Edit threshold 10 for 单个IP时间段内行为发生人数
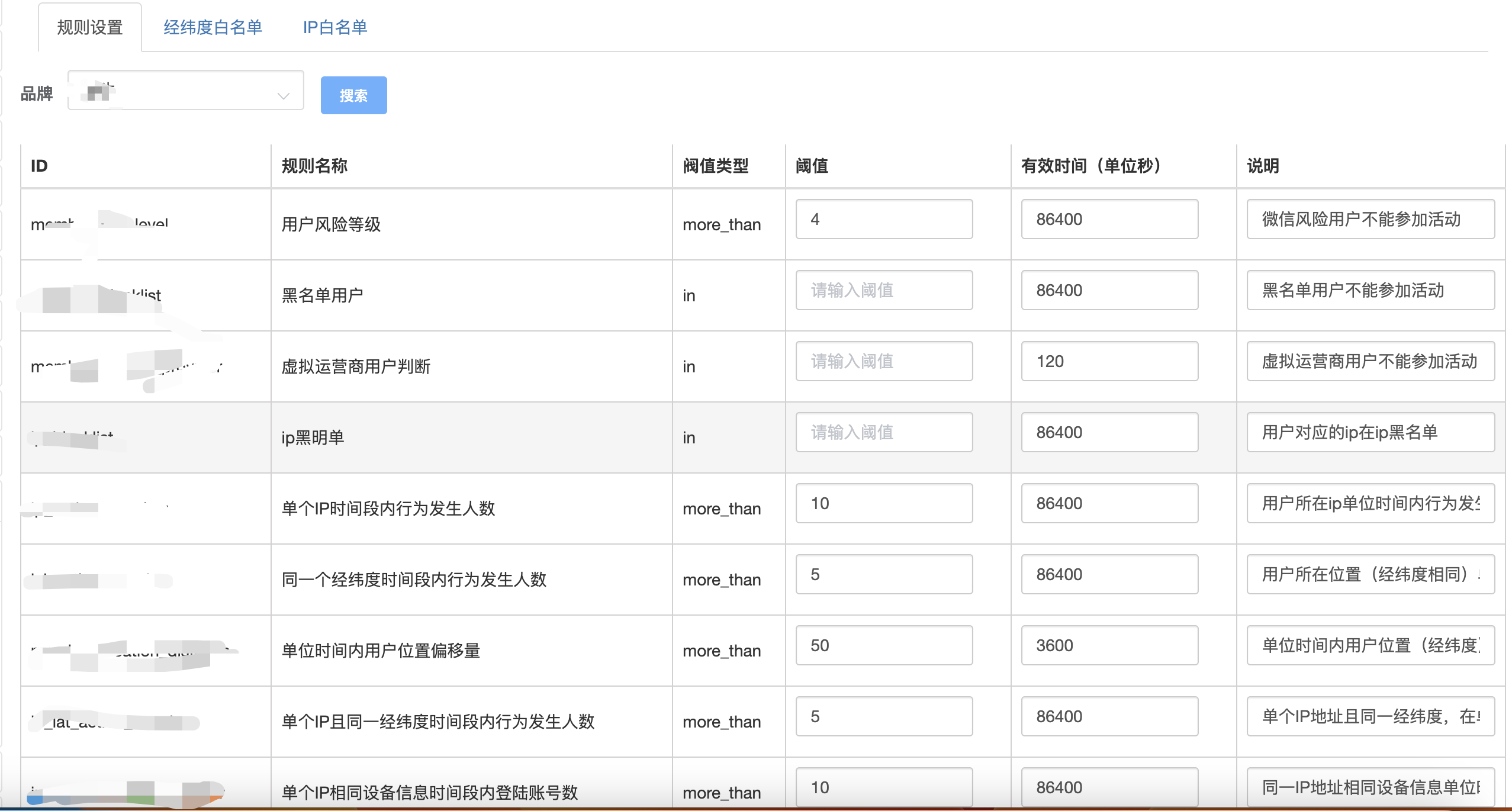This screenshot has height=811, width=1512. pos(884,503)
